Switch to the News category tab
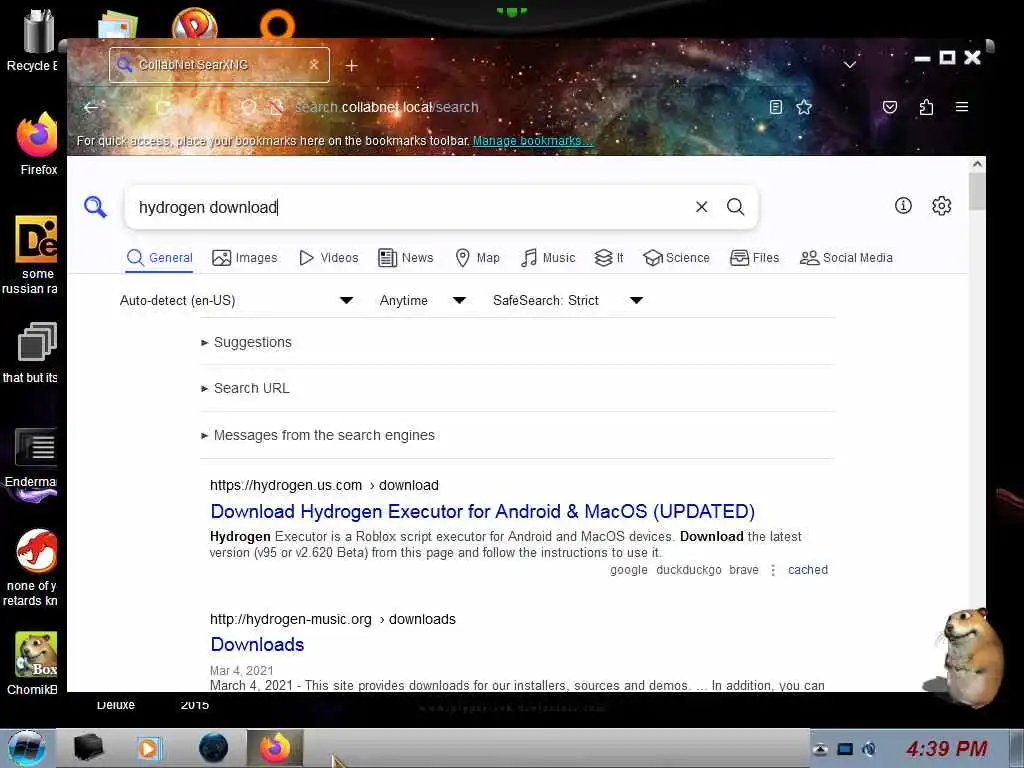1024x768 pixels. (x=406, y=258)
